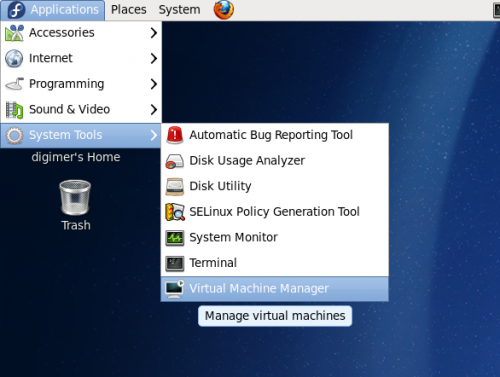Viewport: 500px width, 377px height.
Task: Click the Disk Utility drive icon
Action: coord(175,186)
